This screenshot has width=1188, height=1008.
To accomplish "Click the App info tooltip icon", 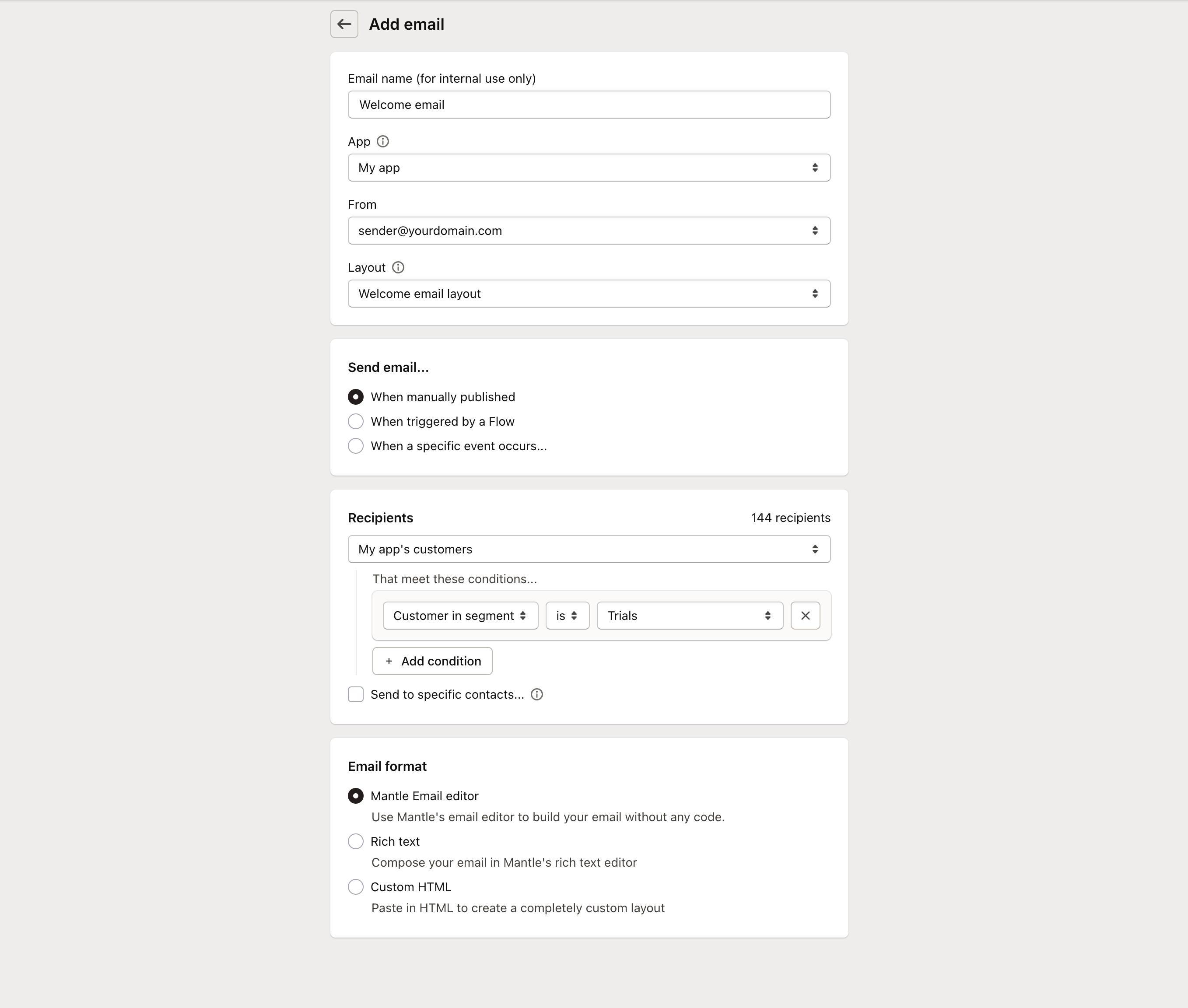I will [x=384, y=141].
